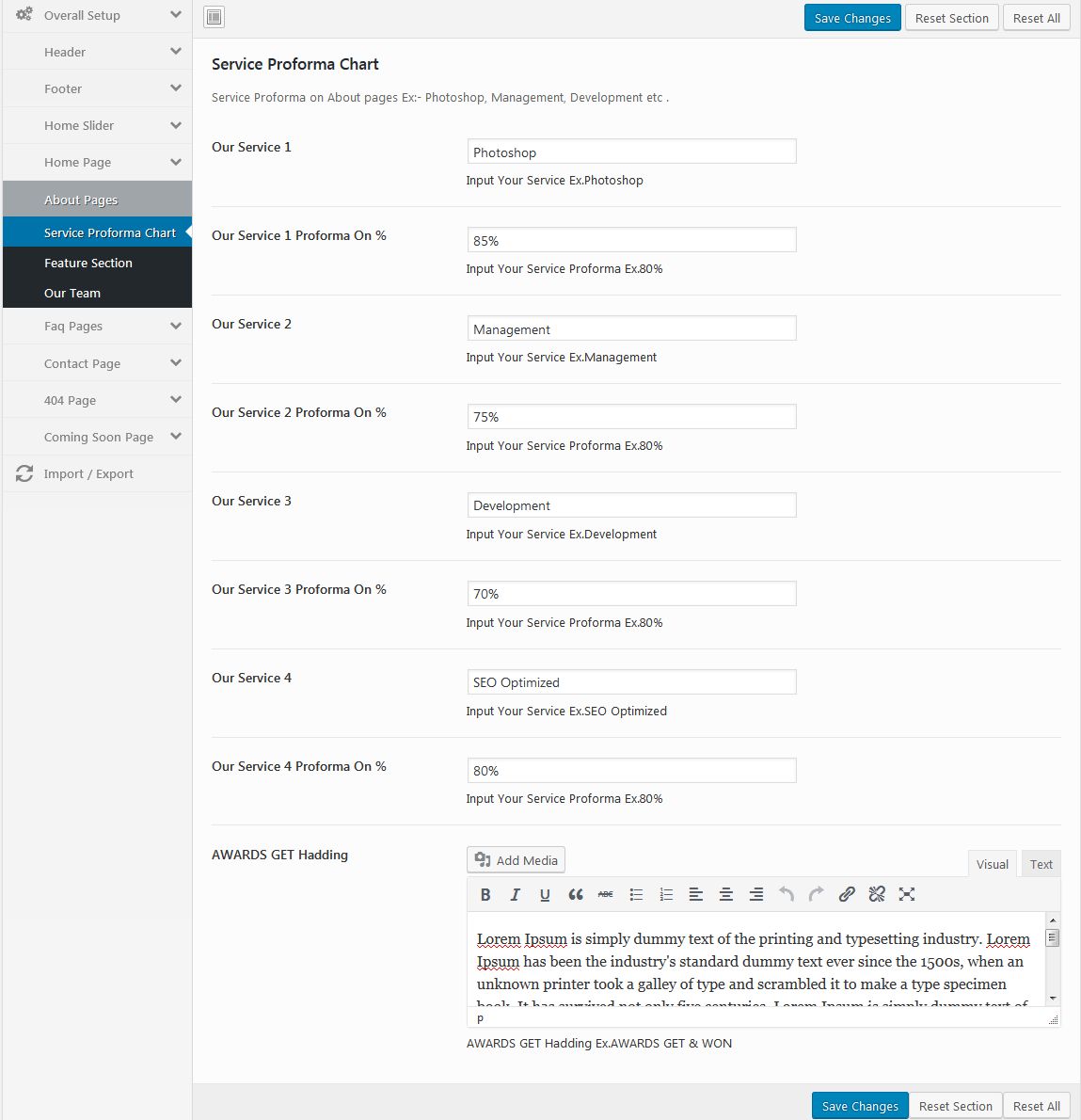Expand the Home Slider menu arrow
Screen dimensions: 1081x1120
176,125
